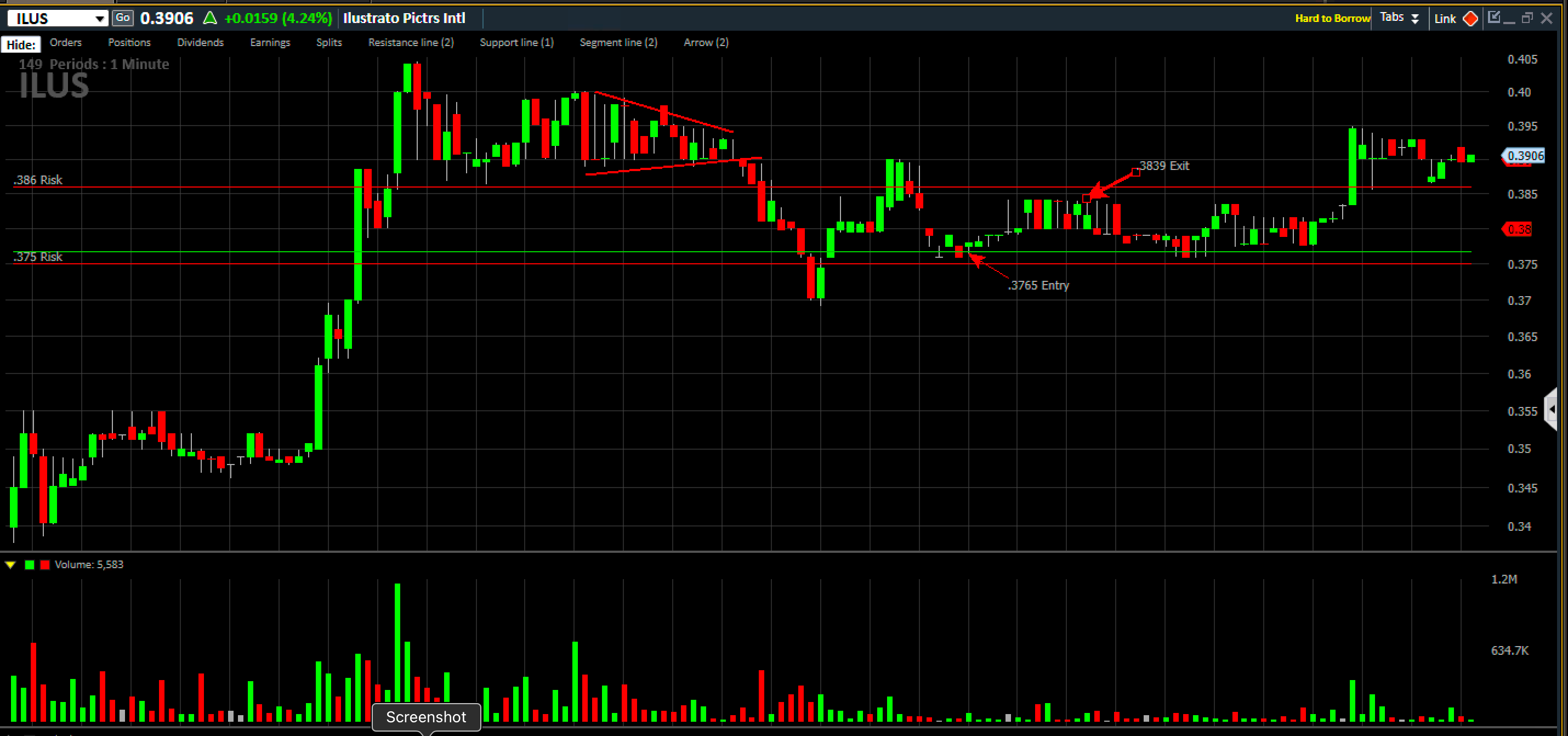This screenshot has width=1568, height=736.
Task: Toggle hiding of Positions on chart
Action: click(129, 43)
